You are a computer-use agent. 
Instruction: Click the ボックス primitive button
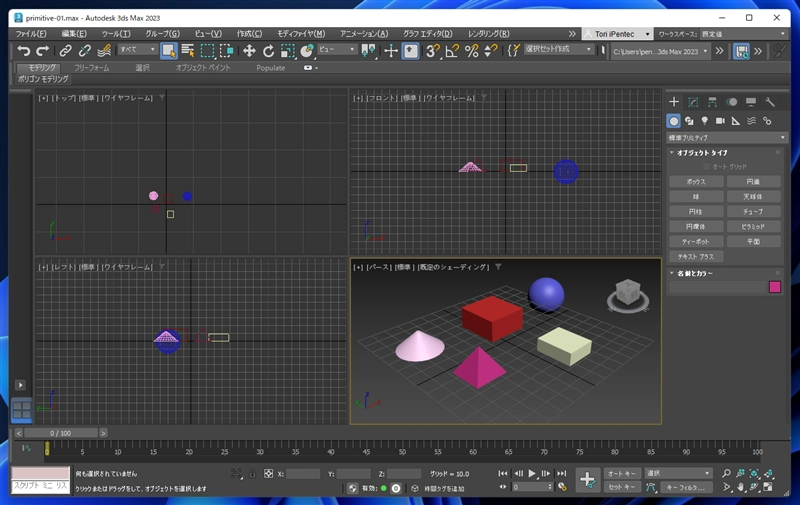point(696,182)
